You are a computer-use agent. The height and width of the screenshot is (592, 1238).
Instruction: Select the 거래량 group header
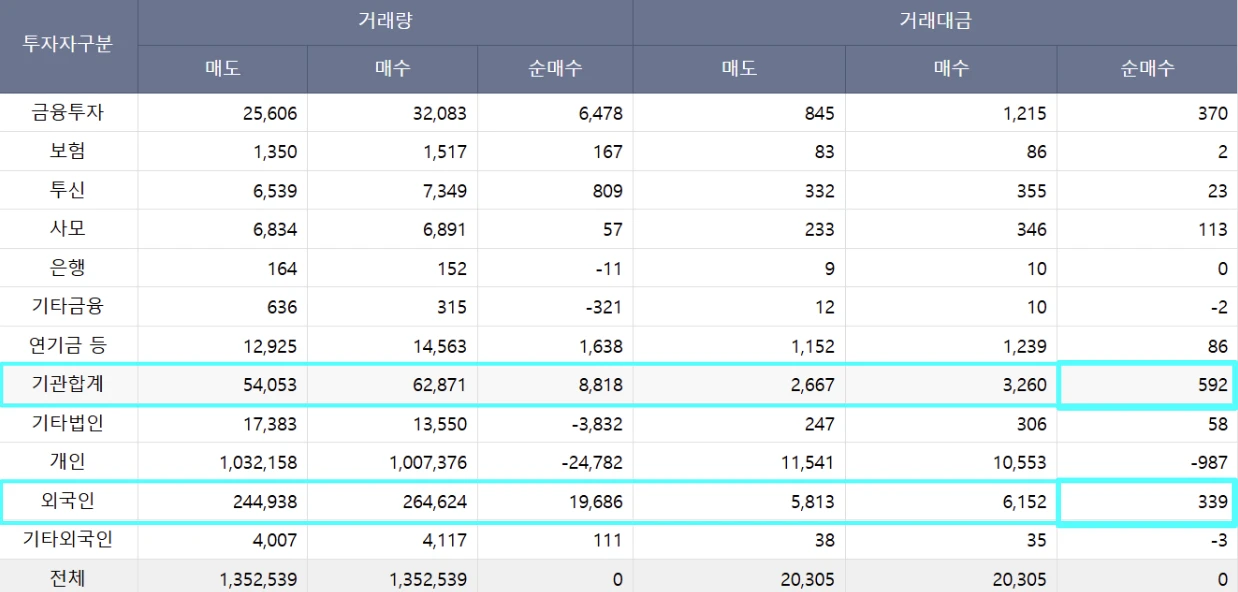(385, 22)
